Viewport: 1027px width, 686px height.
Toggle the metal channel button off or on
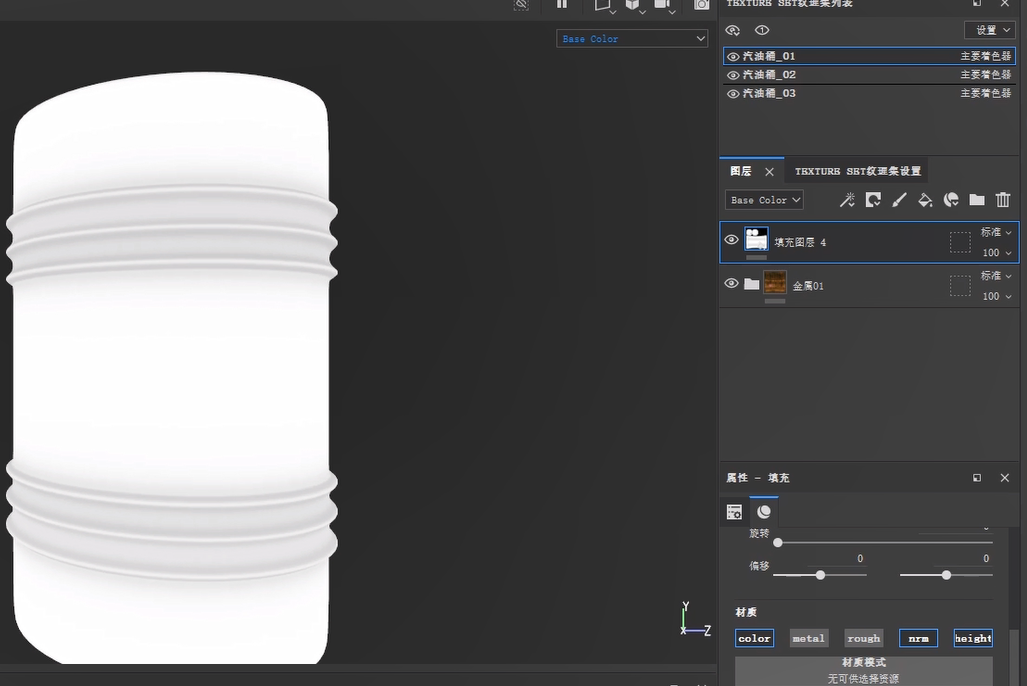coord(808,638)
